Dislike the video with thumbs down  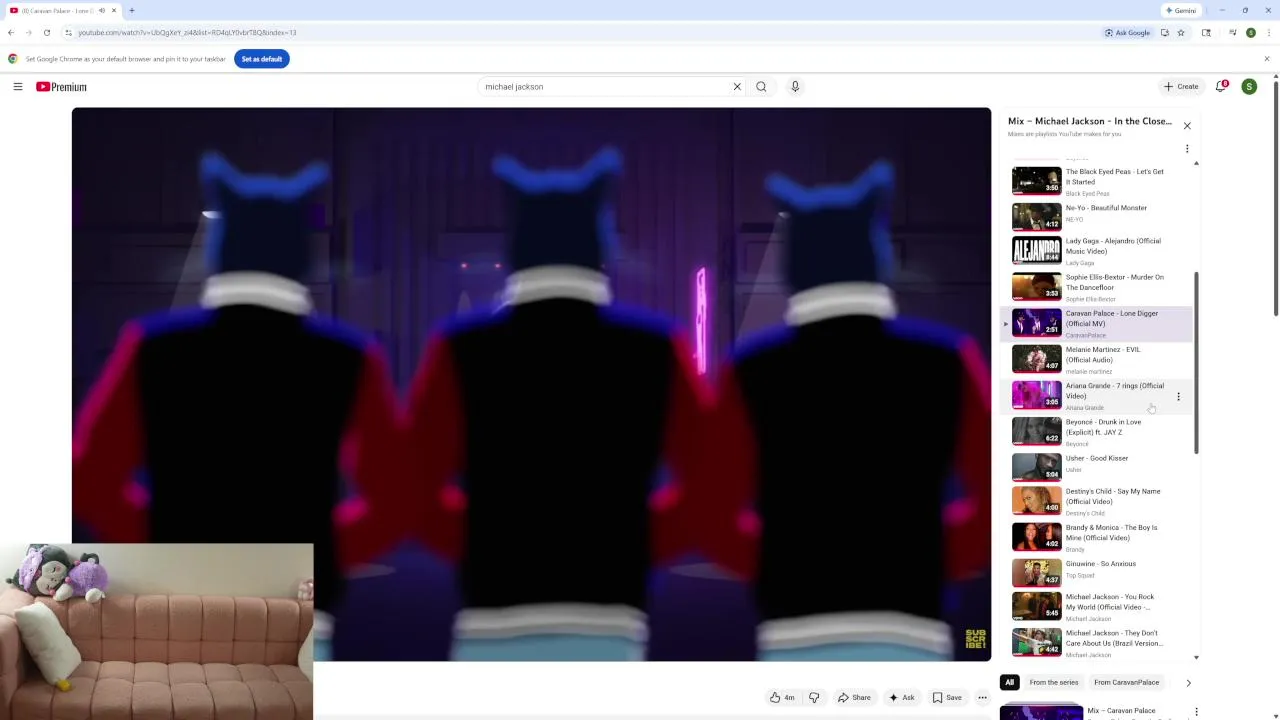click(814, 698)
